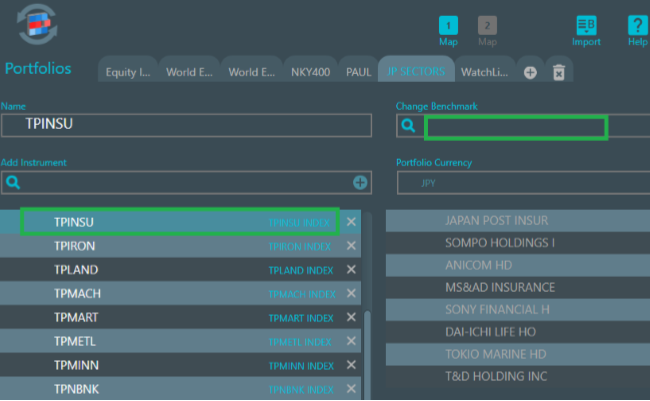Select the JP SECTORS tab

tap(416, 71)
